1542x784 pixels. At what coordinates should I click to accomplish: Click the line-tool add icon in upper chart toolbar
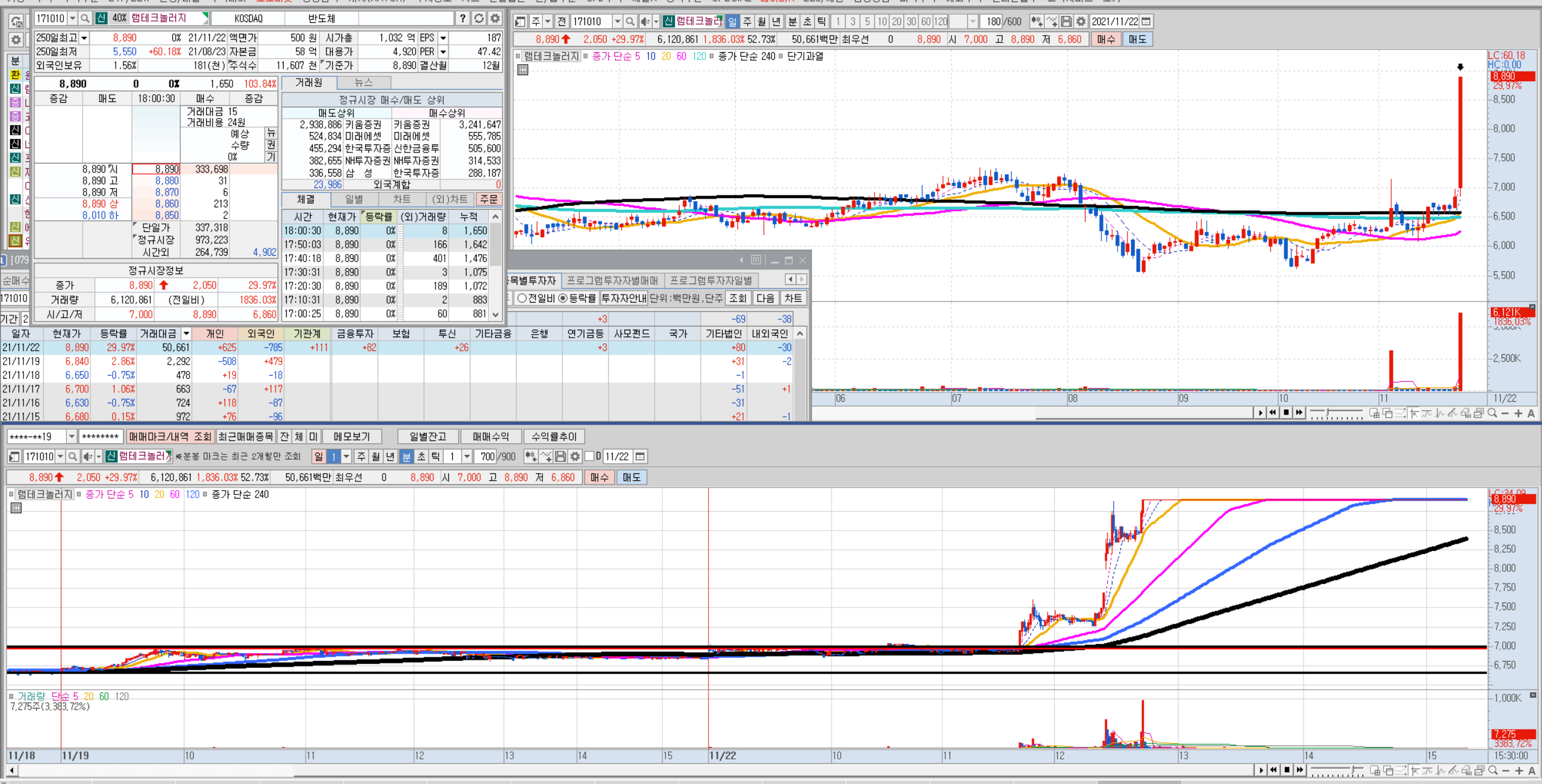click(1052, 22)
